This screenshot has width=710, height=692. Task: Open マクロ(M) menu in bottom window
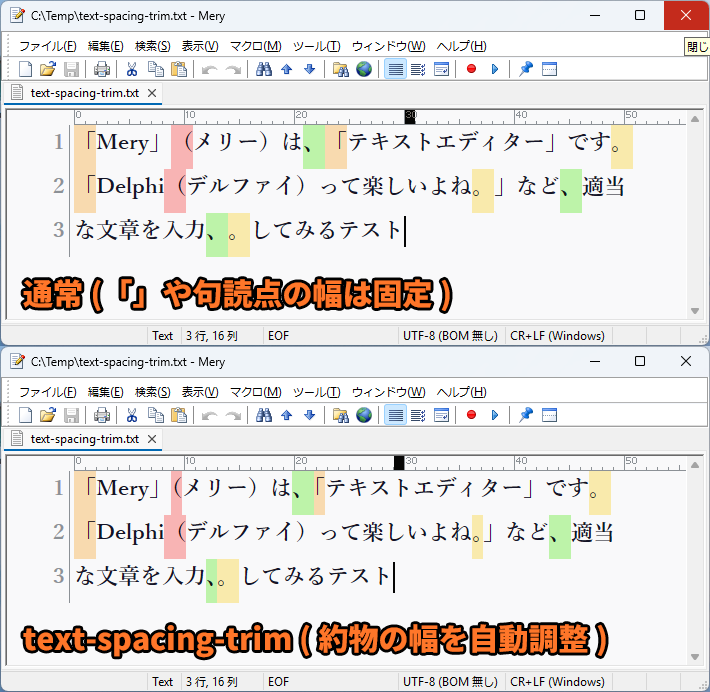click(x=256, y=392)
